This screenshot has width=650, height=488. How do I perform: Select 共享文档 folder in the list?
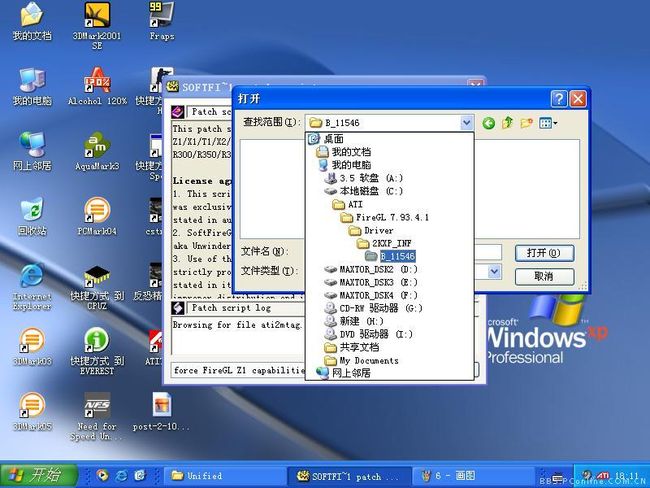(x=352, y=347)
